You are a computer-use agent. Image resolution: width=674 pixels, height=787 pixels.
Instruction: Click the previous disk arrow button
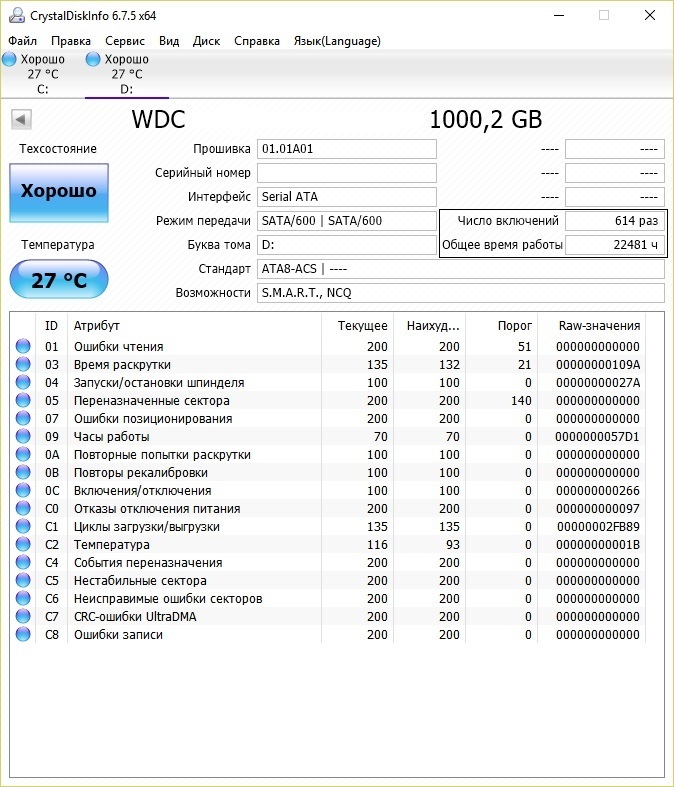21,119
